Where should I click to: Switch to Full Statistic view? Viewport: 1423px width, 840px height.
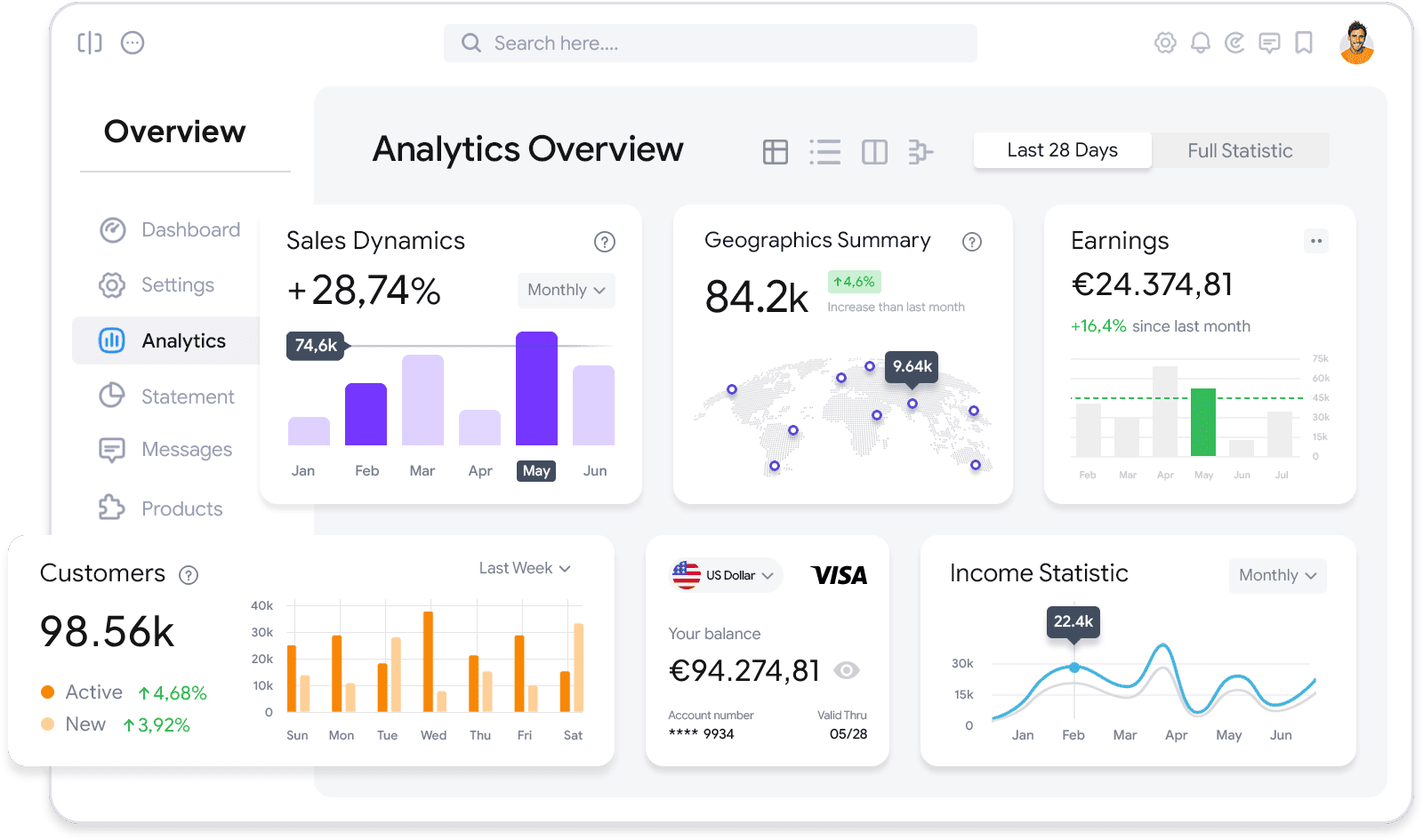coord(1239,150)
